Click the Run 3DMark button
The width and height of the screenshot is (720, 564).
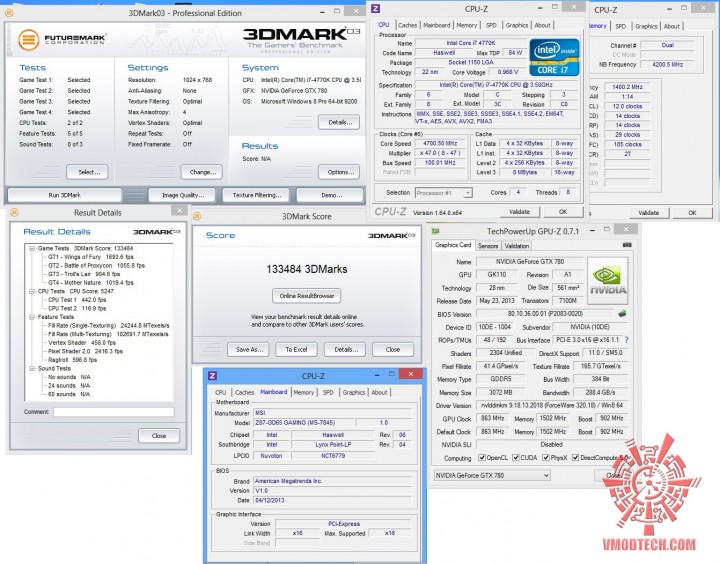[64, 195]
